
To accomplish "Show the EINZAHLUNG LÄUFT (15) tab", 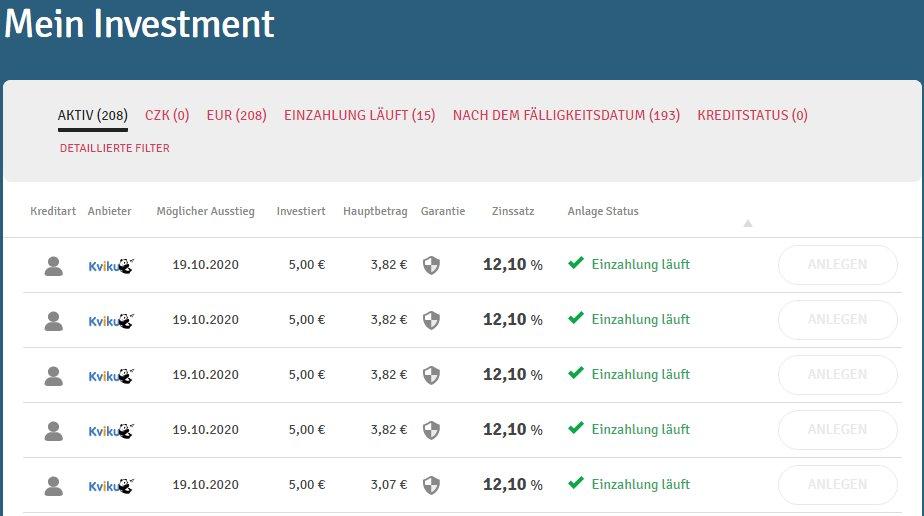I will [359, 115].
